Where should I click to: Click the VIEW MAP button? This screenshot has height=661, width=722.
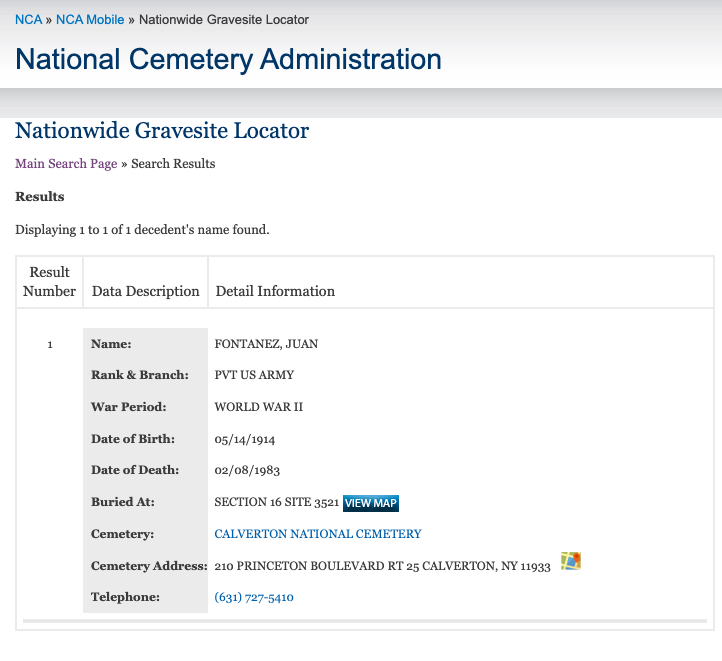click(371, 503)
